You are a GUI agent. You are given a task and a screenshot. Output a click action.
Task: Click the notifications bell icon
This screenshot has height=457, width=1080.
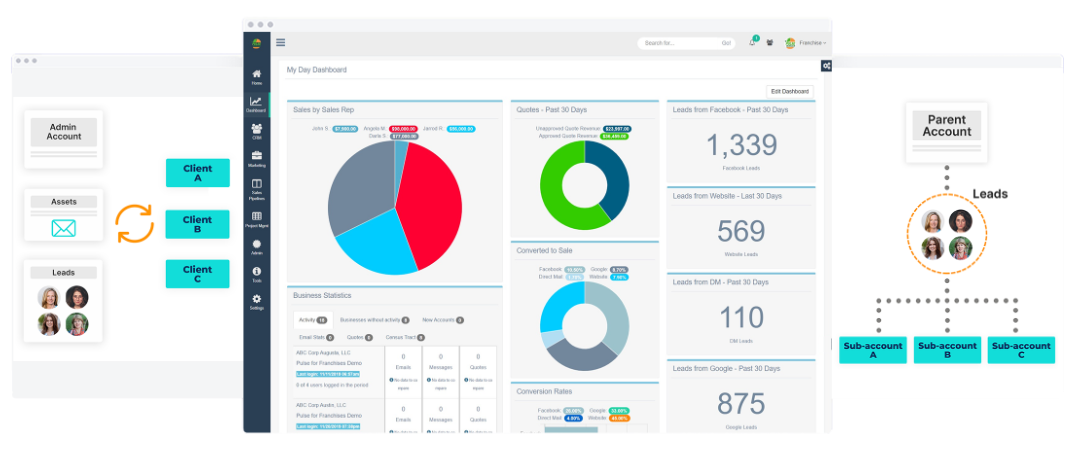(753, 43)
